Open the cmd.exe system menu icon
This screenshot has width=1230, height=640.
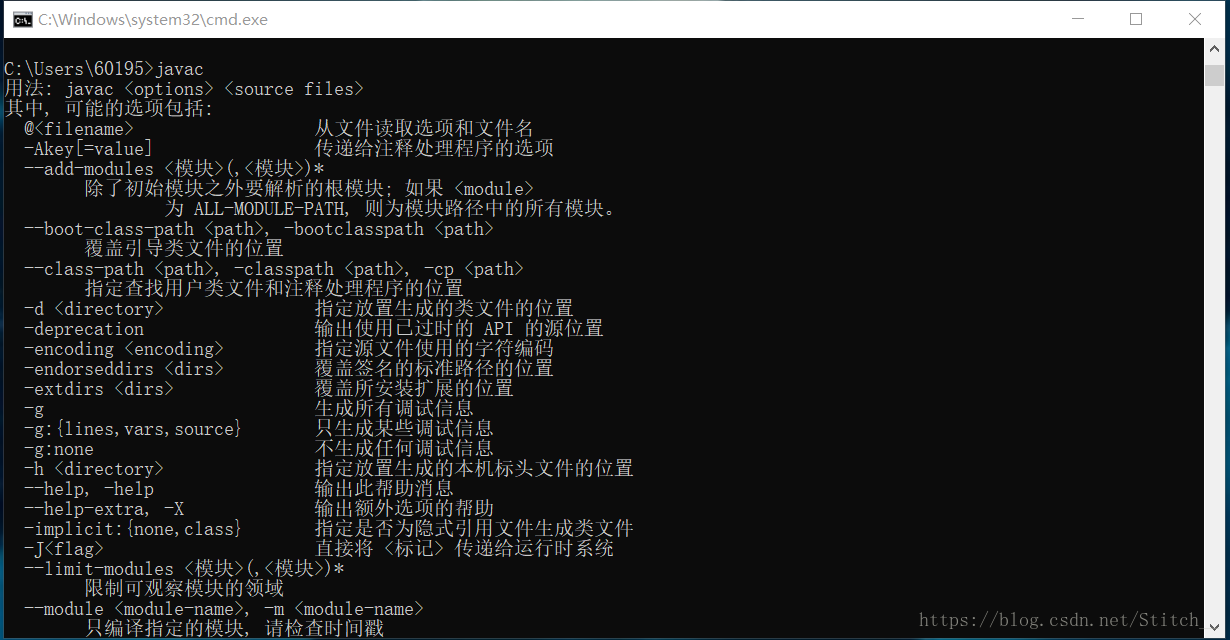pyautogui.click(x=21, y=19)
